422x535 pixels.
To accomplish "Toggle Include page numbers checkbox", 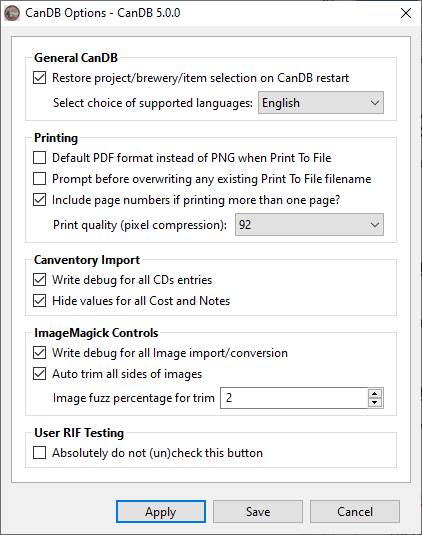I will click(x=40, y=200).
